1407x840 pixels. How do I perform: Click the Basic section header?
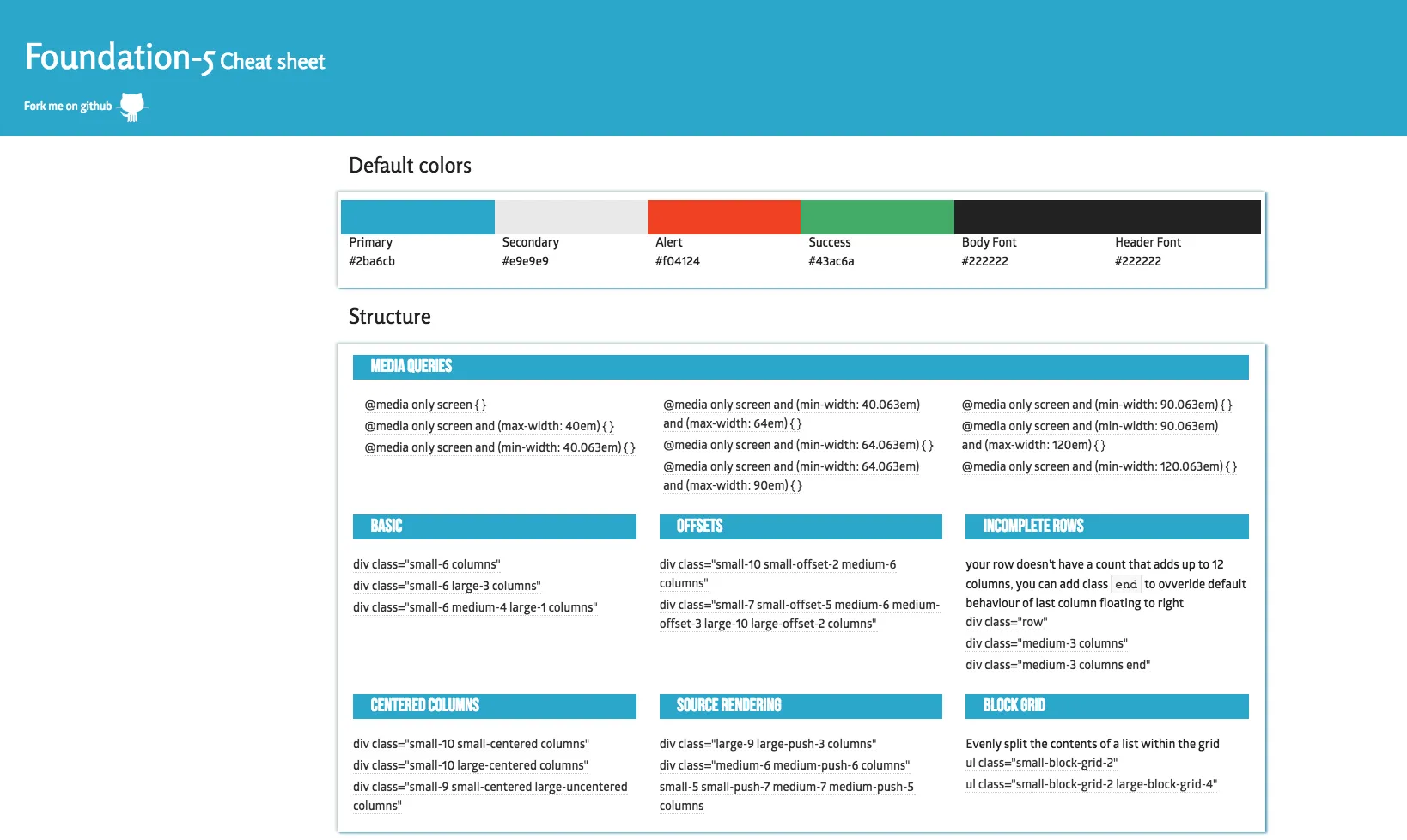495,527
